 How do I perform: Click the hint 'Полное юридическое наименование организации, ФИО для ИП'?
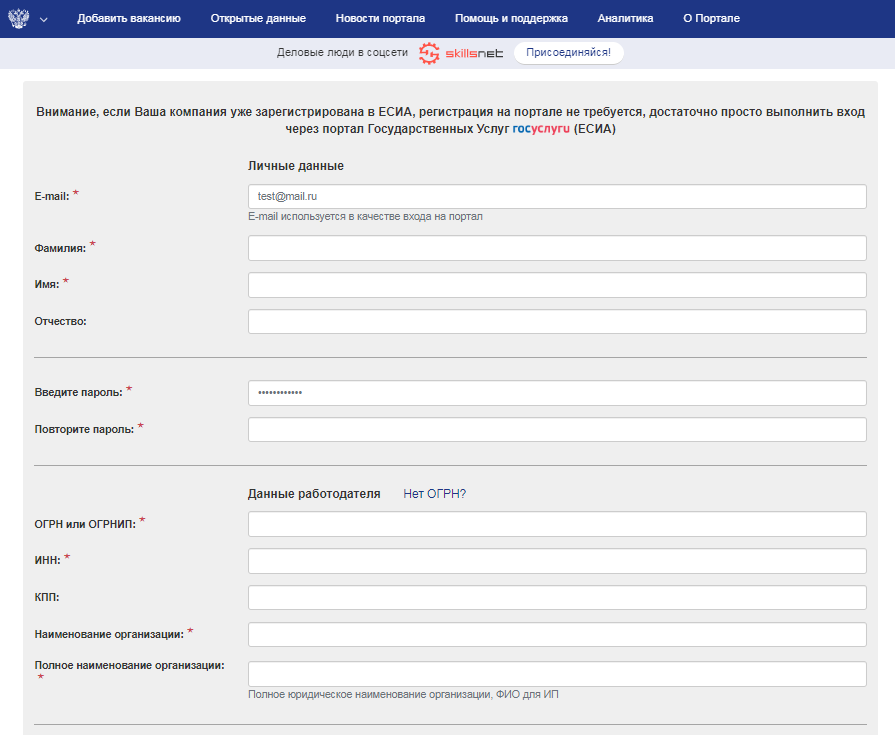click(x=403, y=694)
